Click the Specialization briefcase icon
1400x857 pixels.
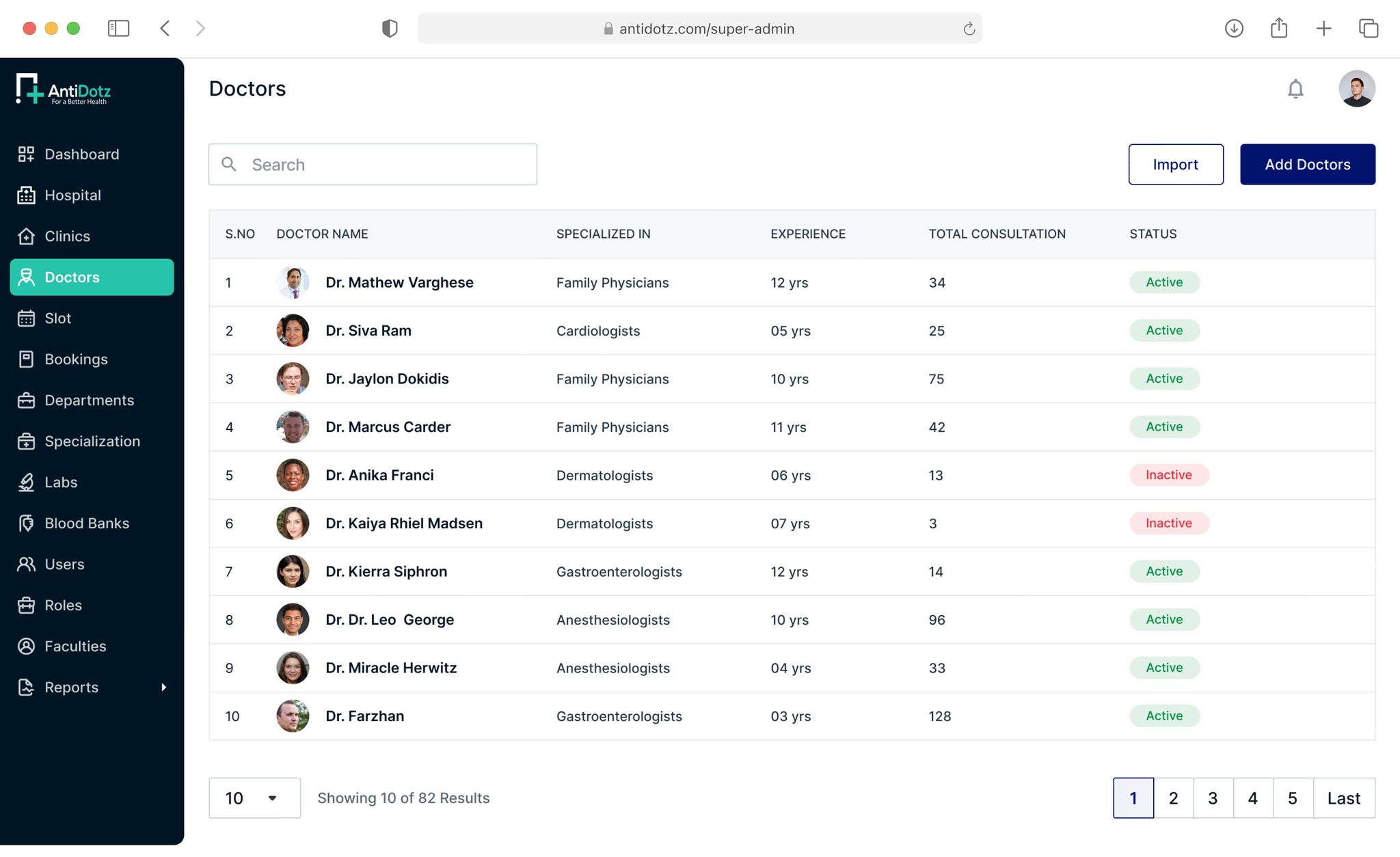26,441
